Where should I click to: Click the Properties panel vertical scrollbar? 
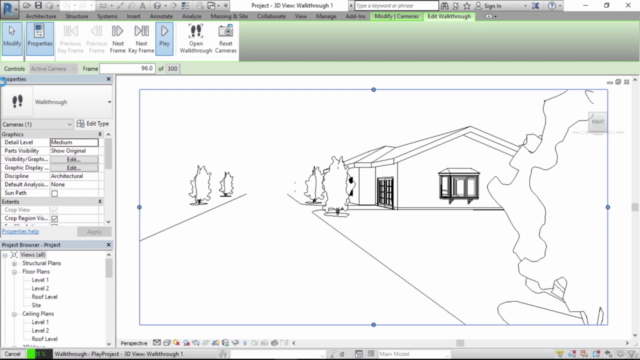[108, 178]
